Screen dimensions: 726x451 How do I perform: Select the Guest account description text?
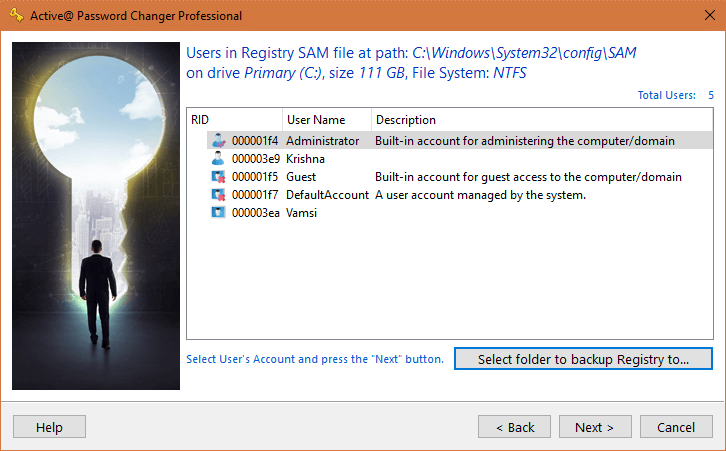click(528, 177)
